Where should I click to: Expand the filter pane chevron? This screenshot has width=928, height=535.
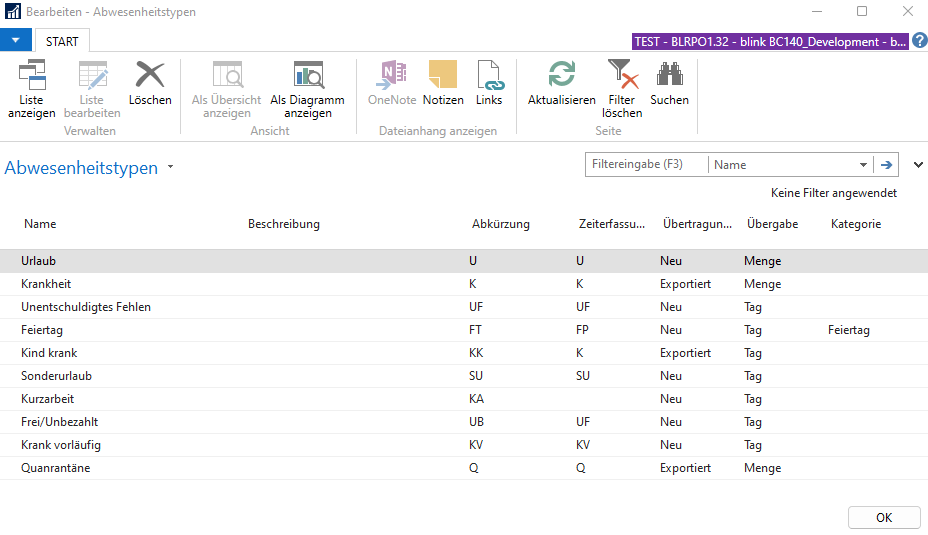tap(918, 165)
